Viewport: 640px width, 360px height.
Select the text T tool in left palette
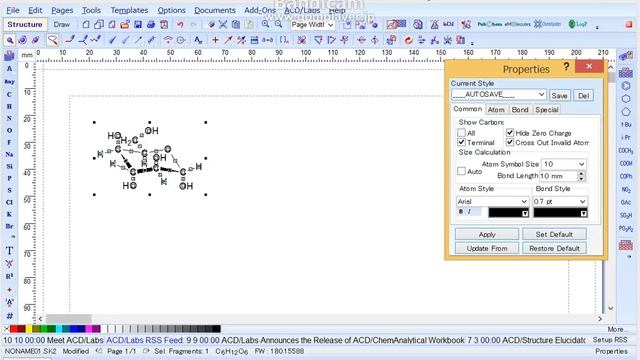pyautogui.click(x=9, y=251)
